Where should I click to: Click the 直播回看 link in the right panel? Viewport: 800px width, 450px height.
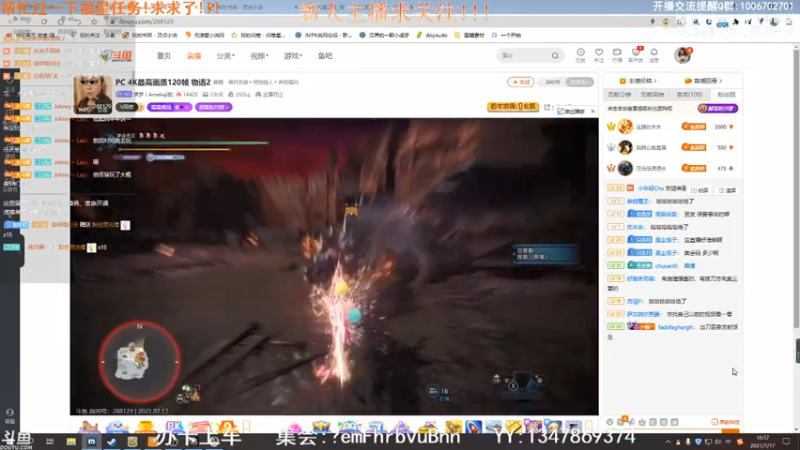704,81
